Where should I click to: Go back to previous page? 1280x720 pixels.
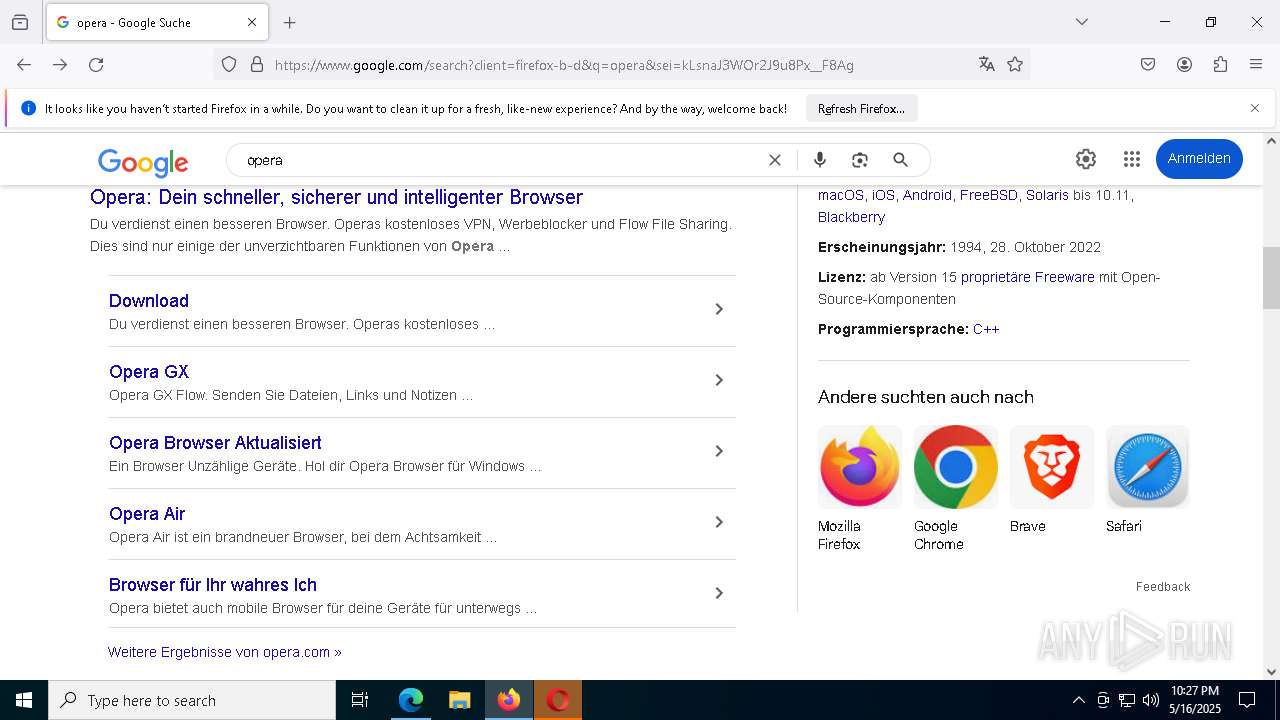click(24, 65)
